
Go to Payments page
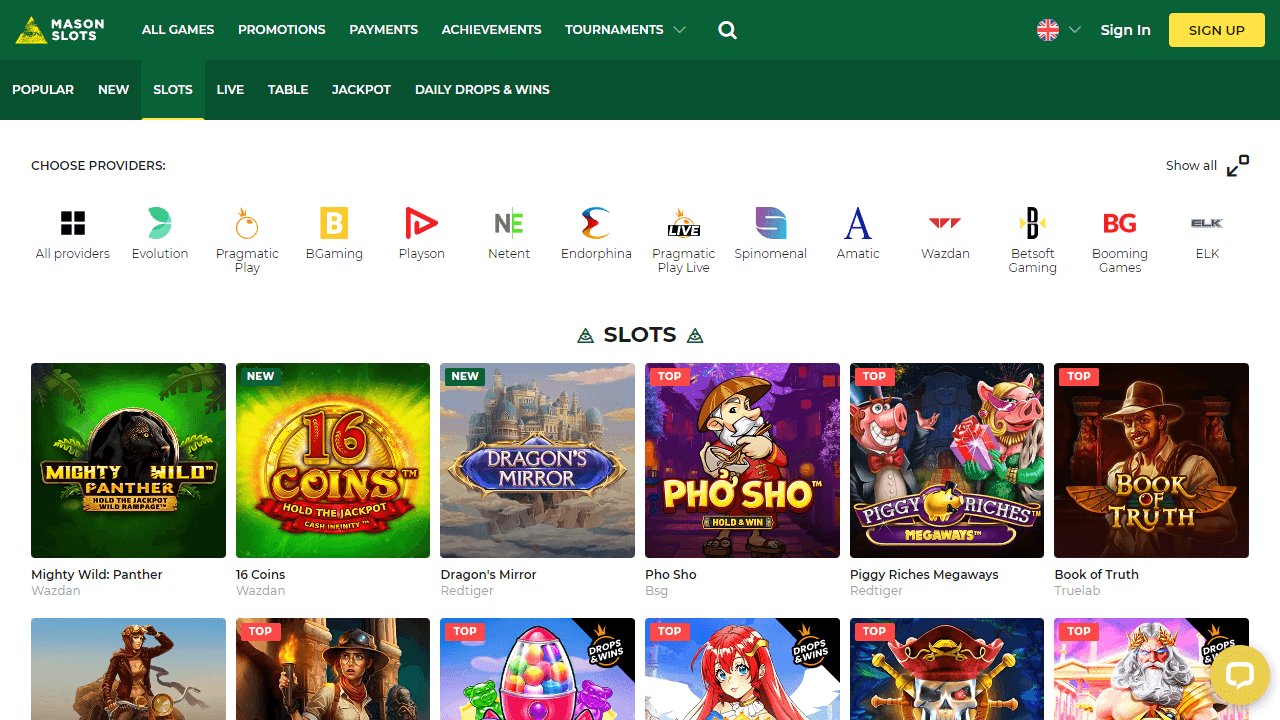pyautogui.click(x=384, y=30)
